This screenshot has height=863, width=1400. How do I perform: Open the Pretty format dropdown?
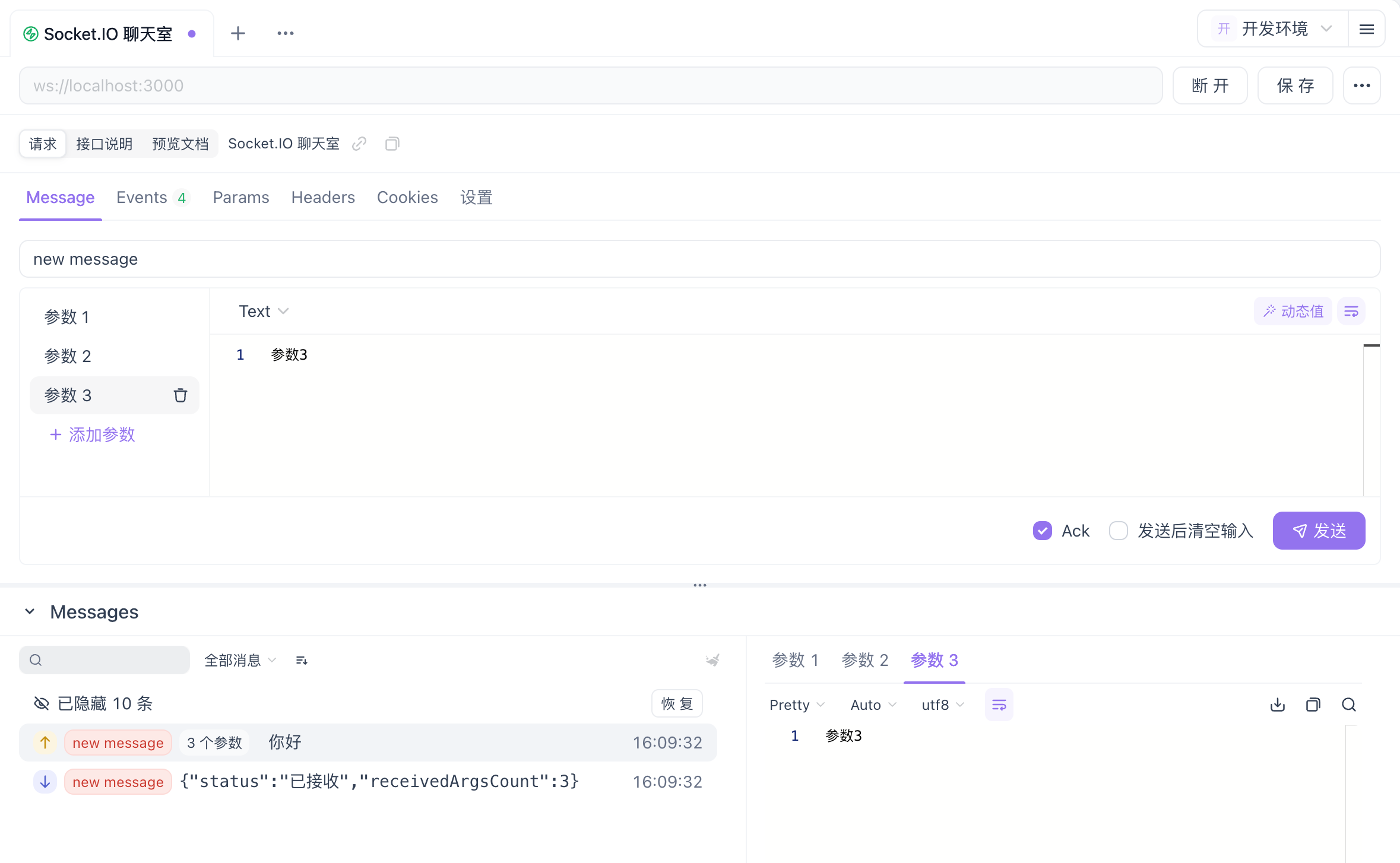click(x=797, y=705)
